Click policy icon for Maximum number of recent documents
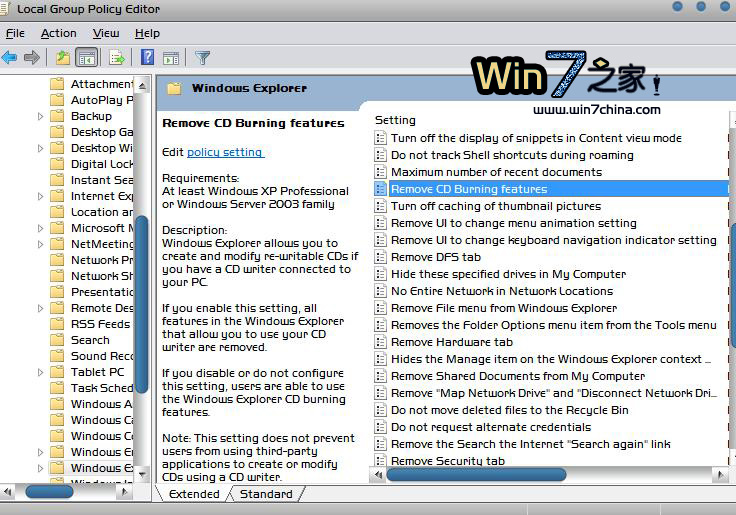 coord(380,172)
